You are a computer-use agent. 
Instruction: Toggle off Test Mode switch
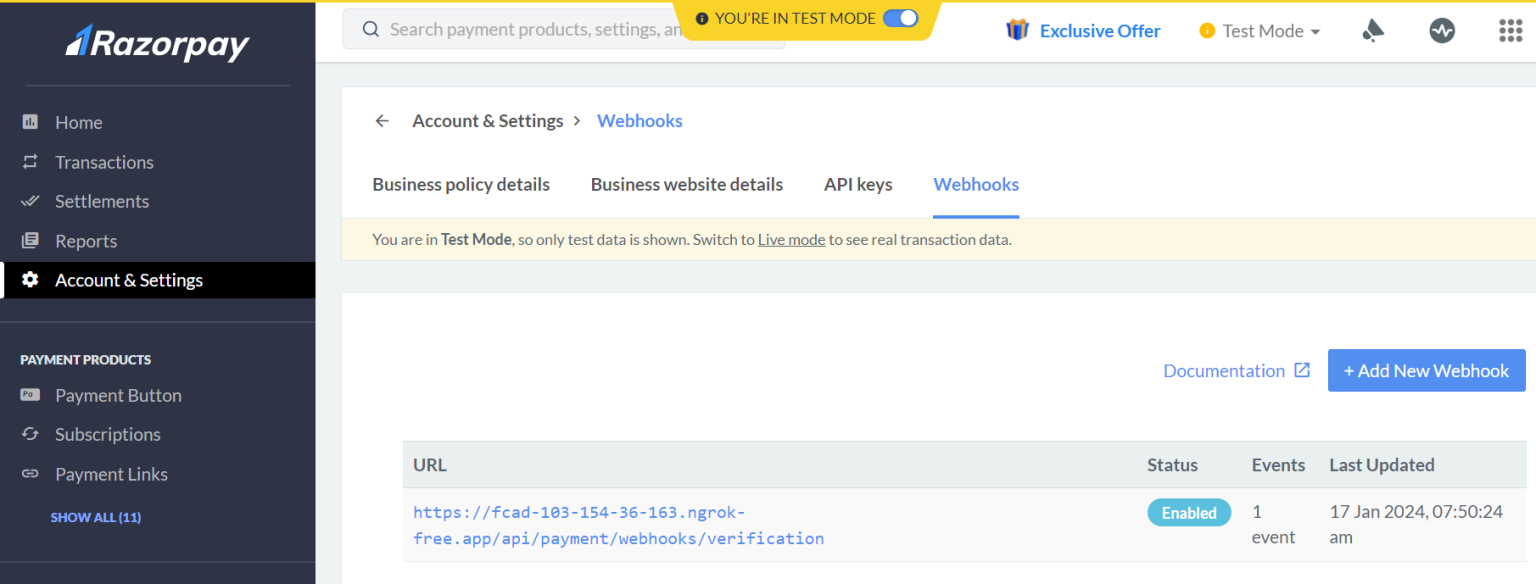point(901,18)
